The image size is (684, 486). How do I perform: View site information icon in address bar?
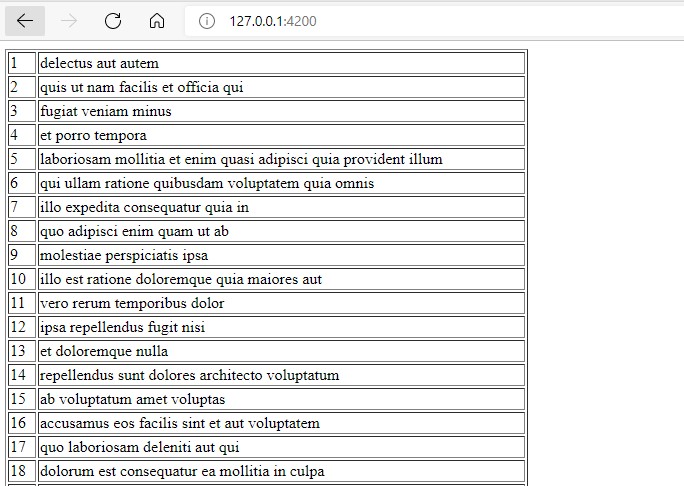[x=207, y=20]
